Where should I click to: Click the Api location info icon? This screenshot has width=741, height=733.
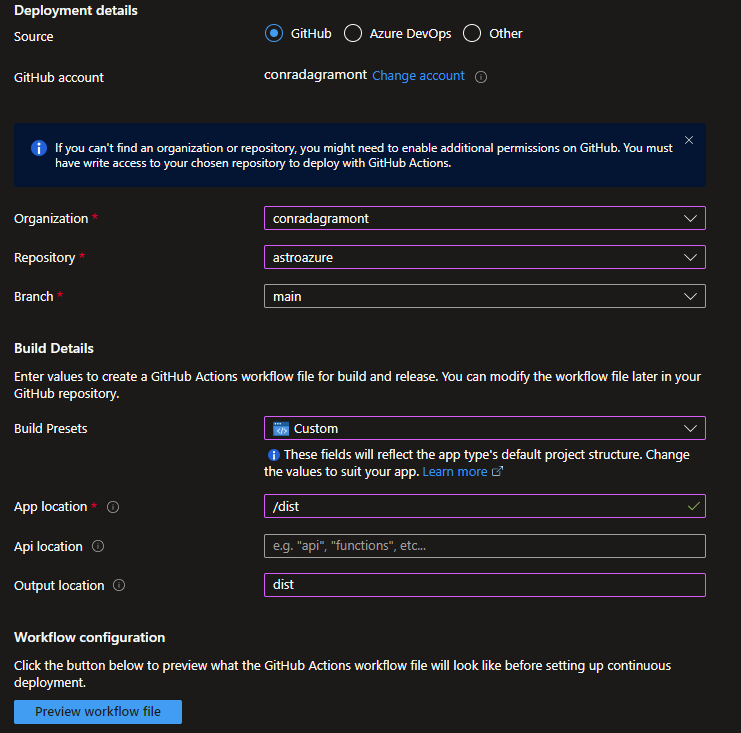click(x=98, y=546)
